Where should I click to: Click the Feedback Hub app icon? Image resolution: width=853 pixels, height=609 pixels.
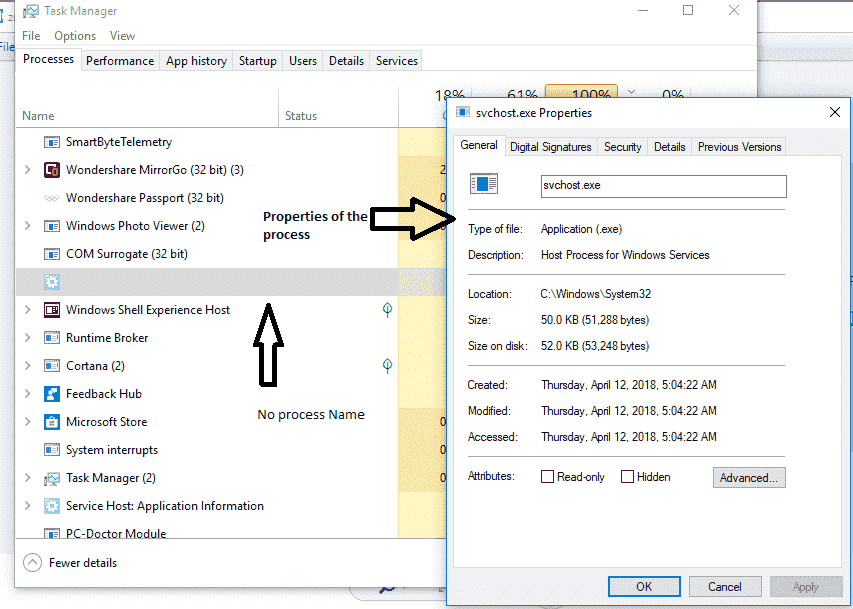(52, 394)
